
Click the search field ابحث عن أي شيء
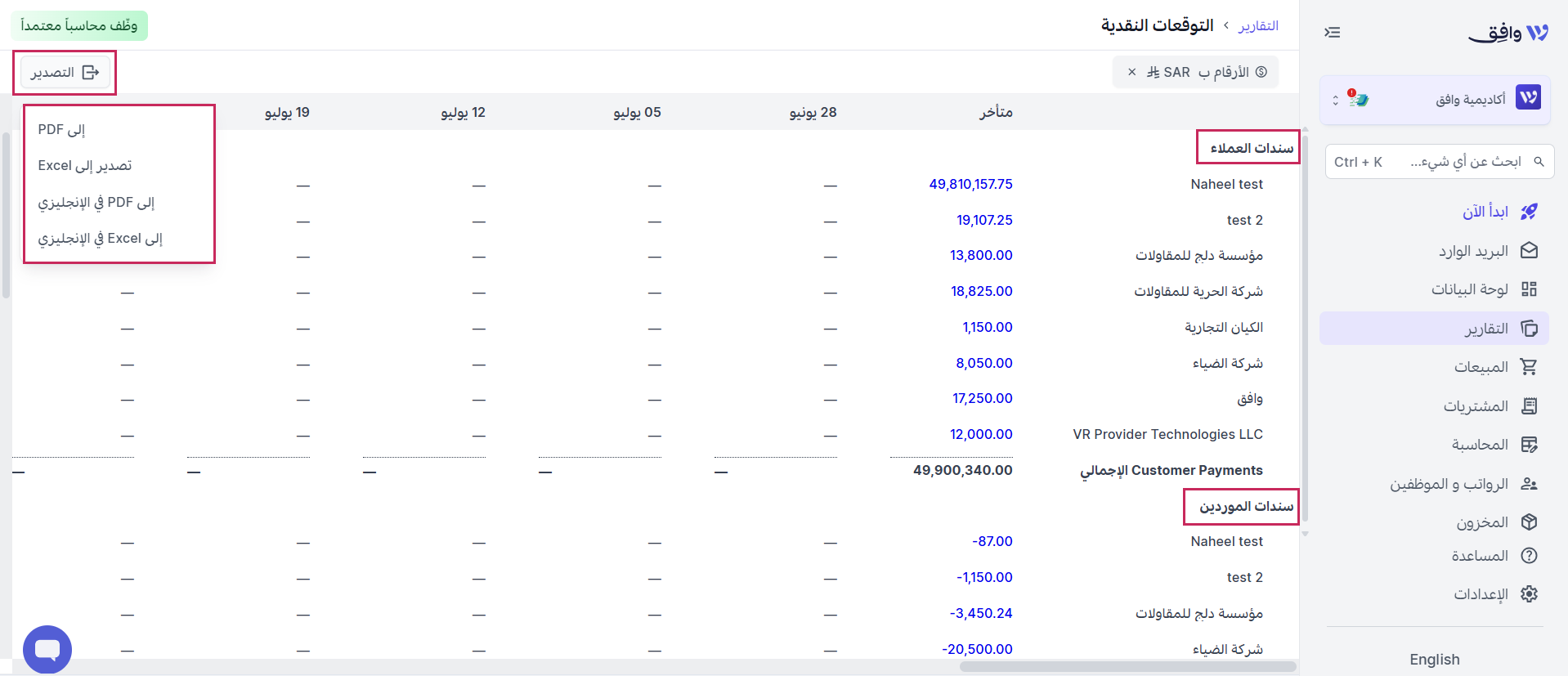click(1440, 162)
